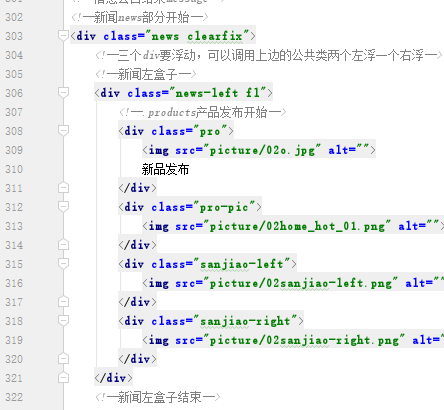Select line number 309 in gutter
Image resolution: width=444 pixels, height=410 pixels.
coord(14,150)
